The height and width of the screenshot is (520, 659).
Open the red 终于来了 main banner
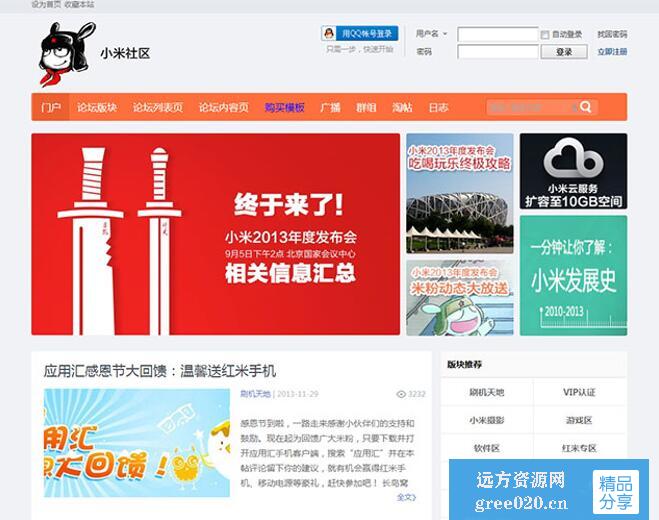tap(216, 234)
